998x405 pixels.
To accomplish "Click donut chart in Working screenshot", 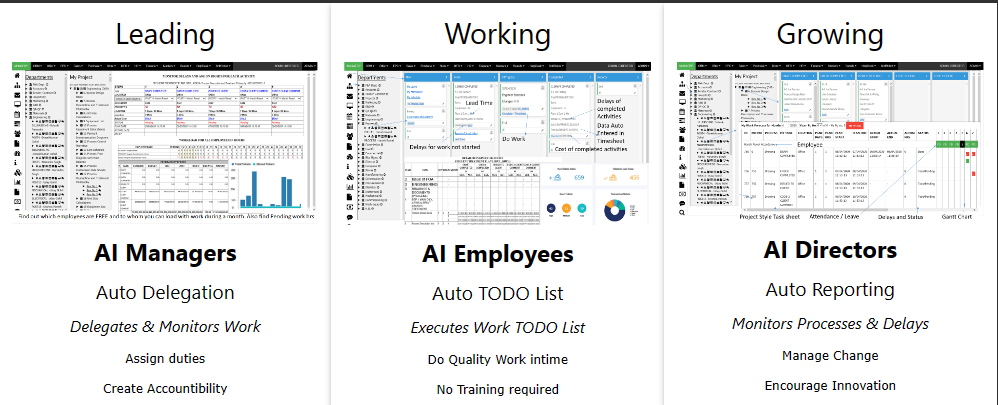I will (615, 211).
